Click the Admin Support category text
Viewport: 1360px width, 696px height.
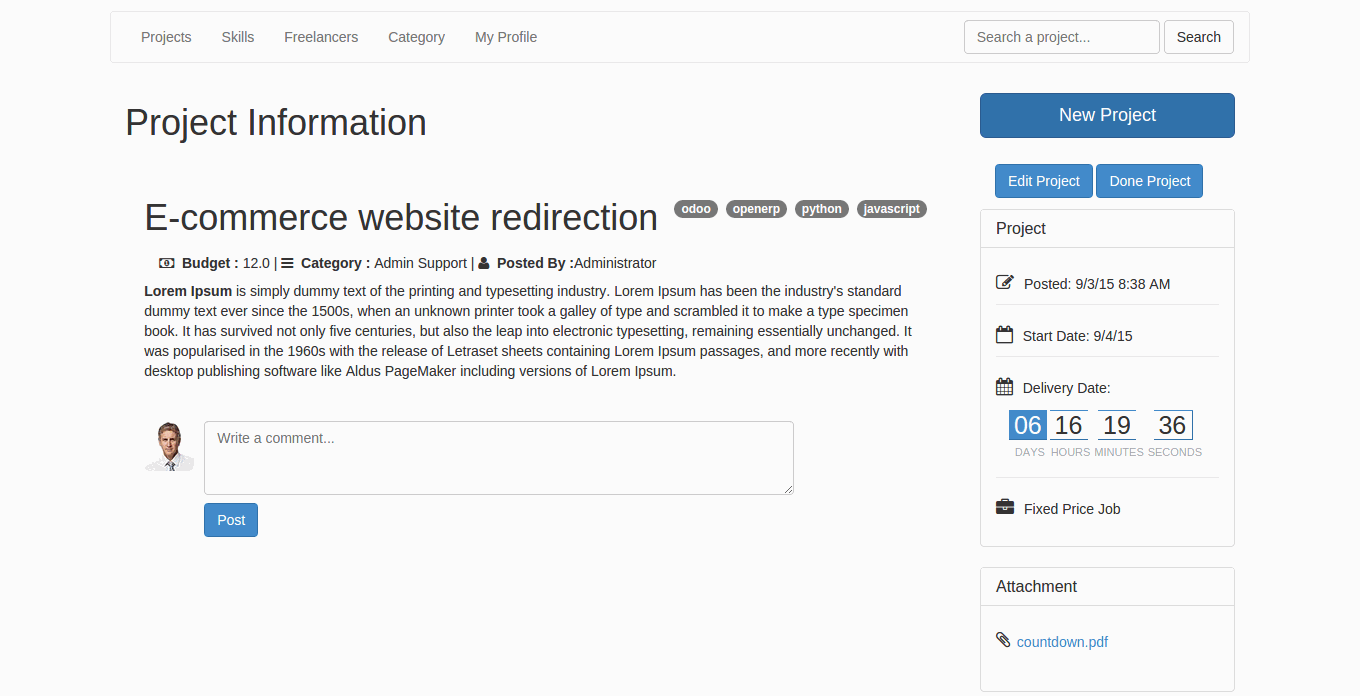click(x=420, y=263)
